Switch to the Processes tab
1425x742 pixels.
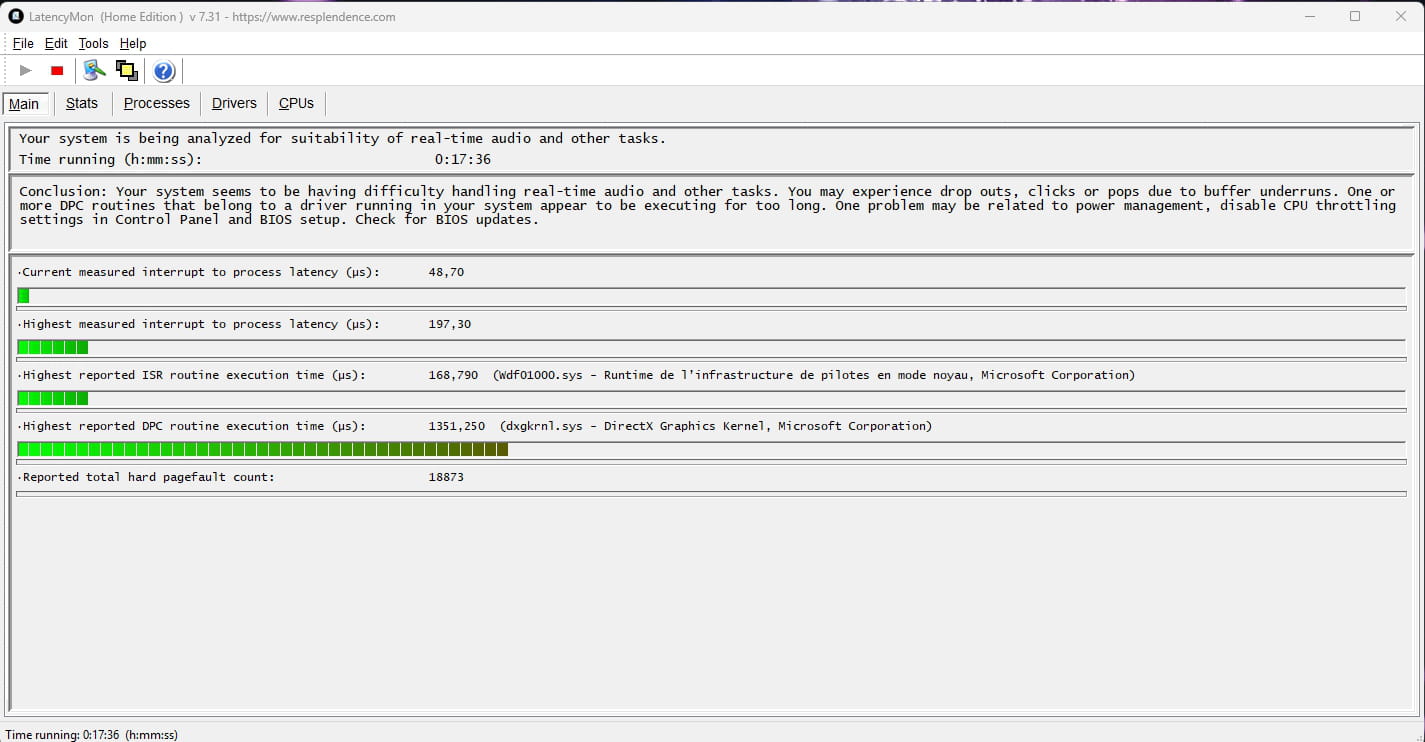pyautogui.click(x=157, y=103)
